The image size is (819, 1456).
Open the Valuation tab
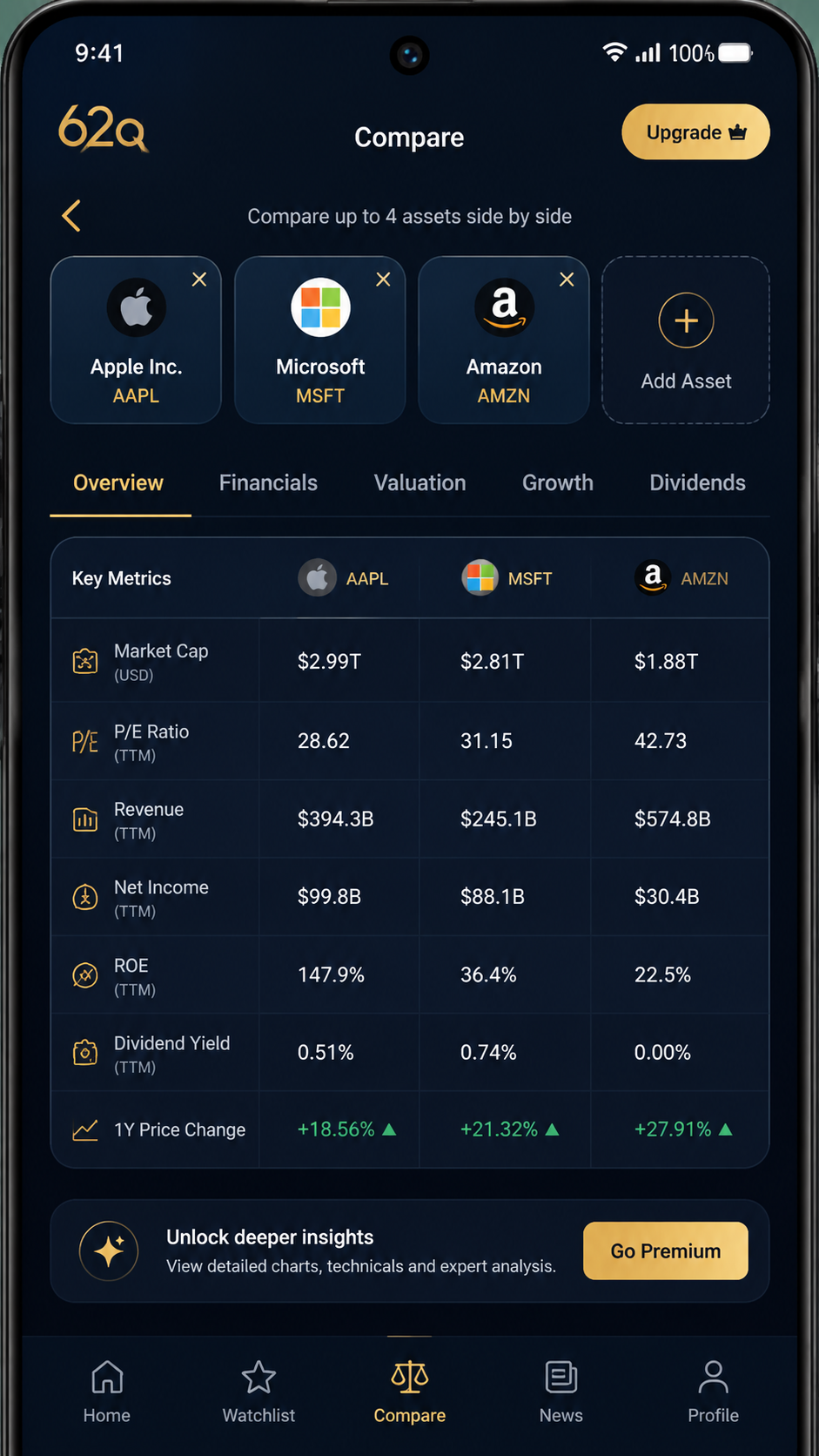(420, 483)
